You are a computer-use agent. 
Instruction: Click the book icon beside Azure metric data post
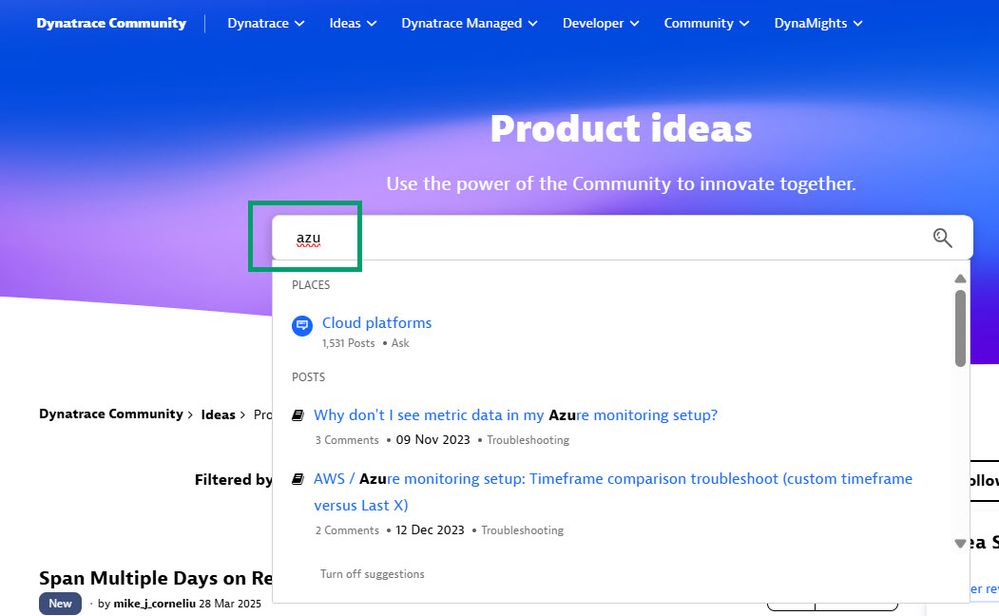point(298,415)
